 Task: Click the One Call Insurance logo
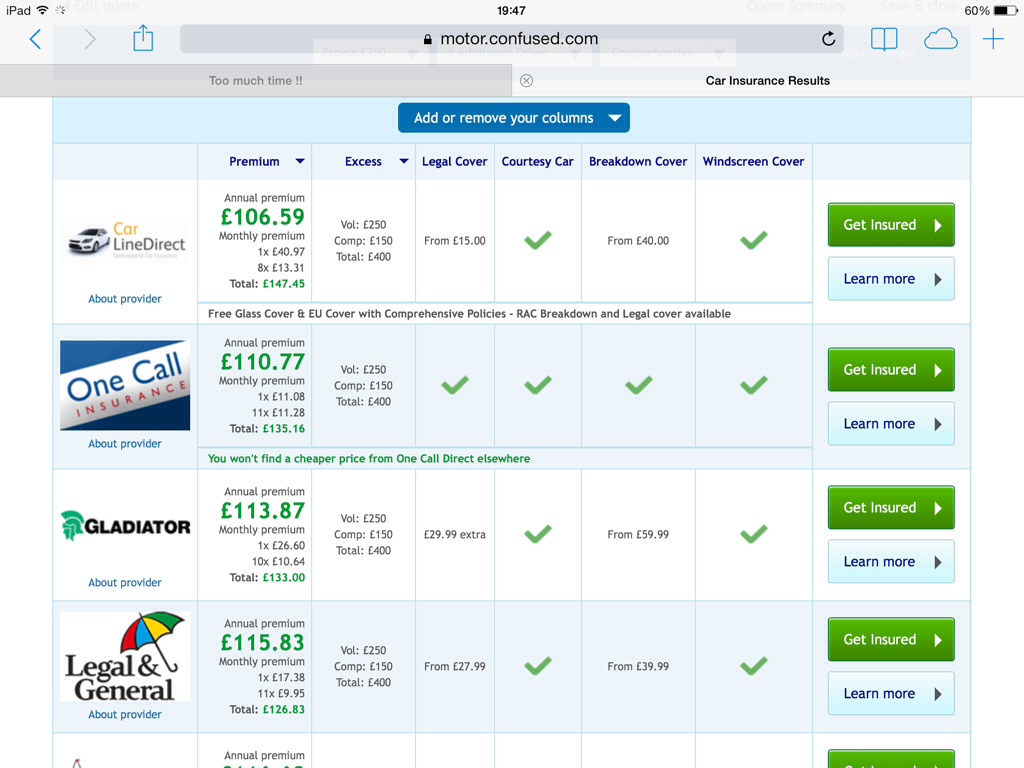point(125,385)
